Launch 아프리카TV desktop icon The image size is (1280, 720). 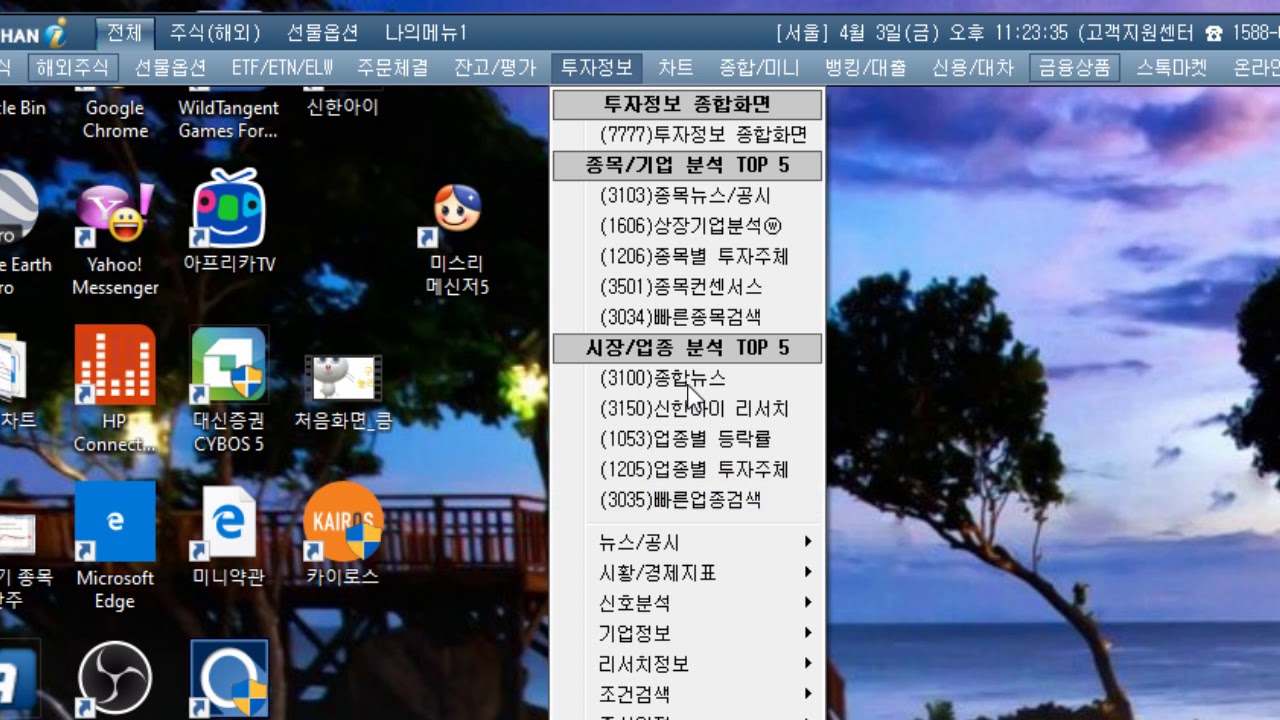click(229, 222)
